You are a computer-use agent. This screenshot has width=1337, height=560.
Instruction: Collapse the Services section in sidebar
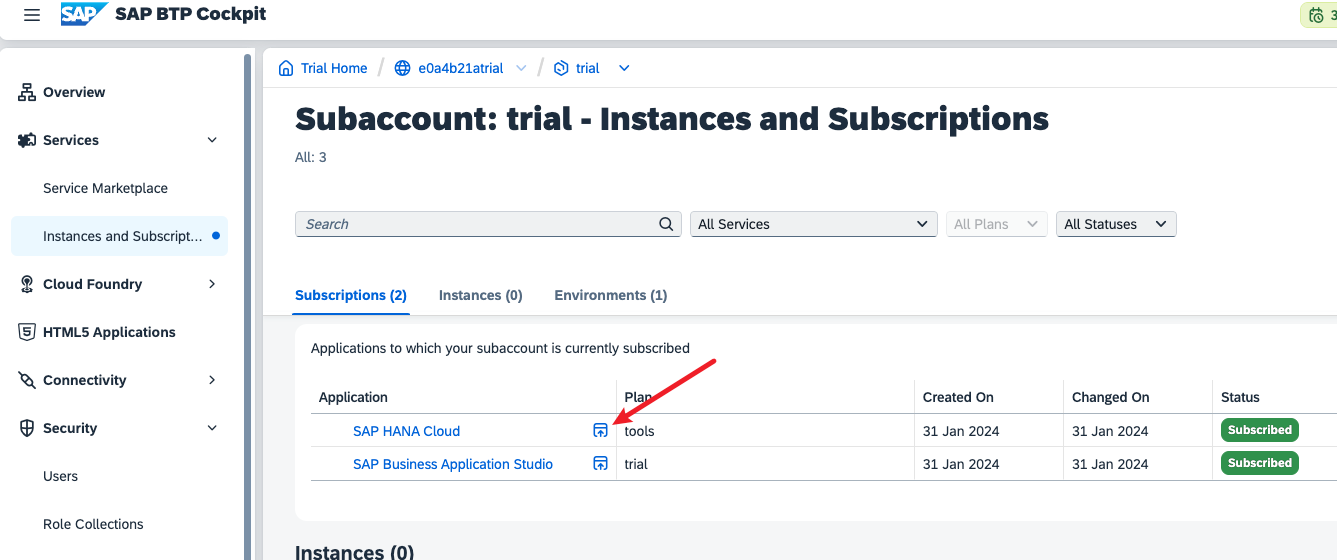tap(212, 140)
